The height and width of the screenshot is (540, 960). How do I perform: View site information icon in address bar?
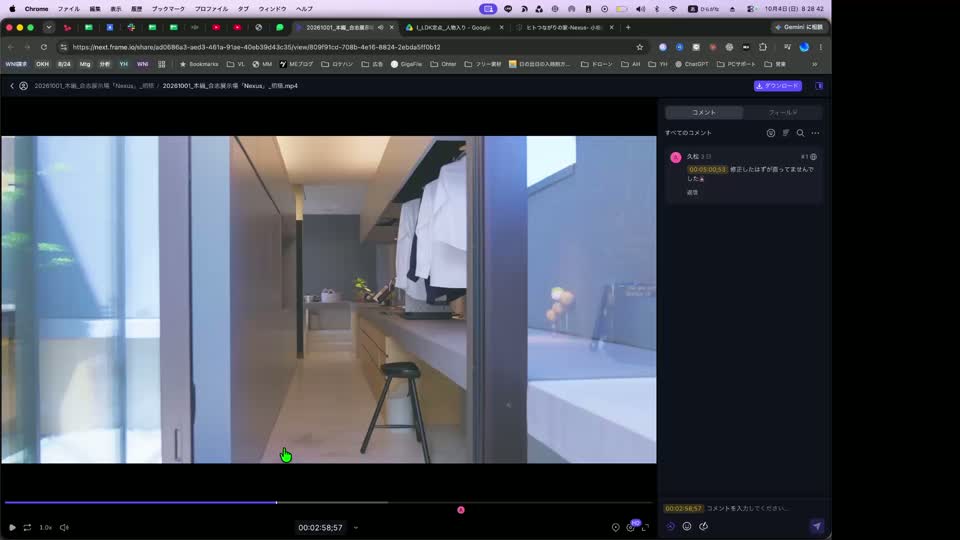tap(63, 47)
